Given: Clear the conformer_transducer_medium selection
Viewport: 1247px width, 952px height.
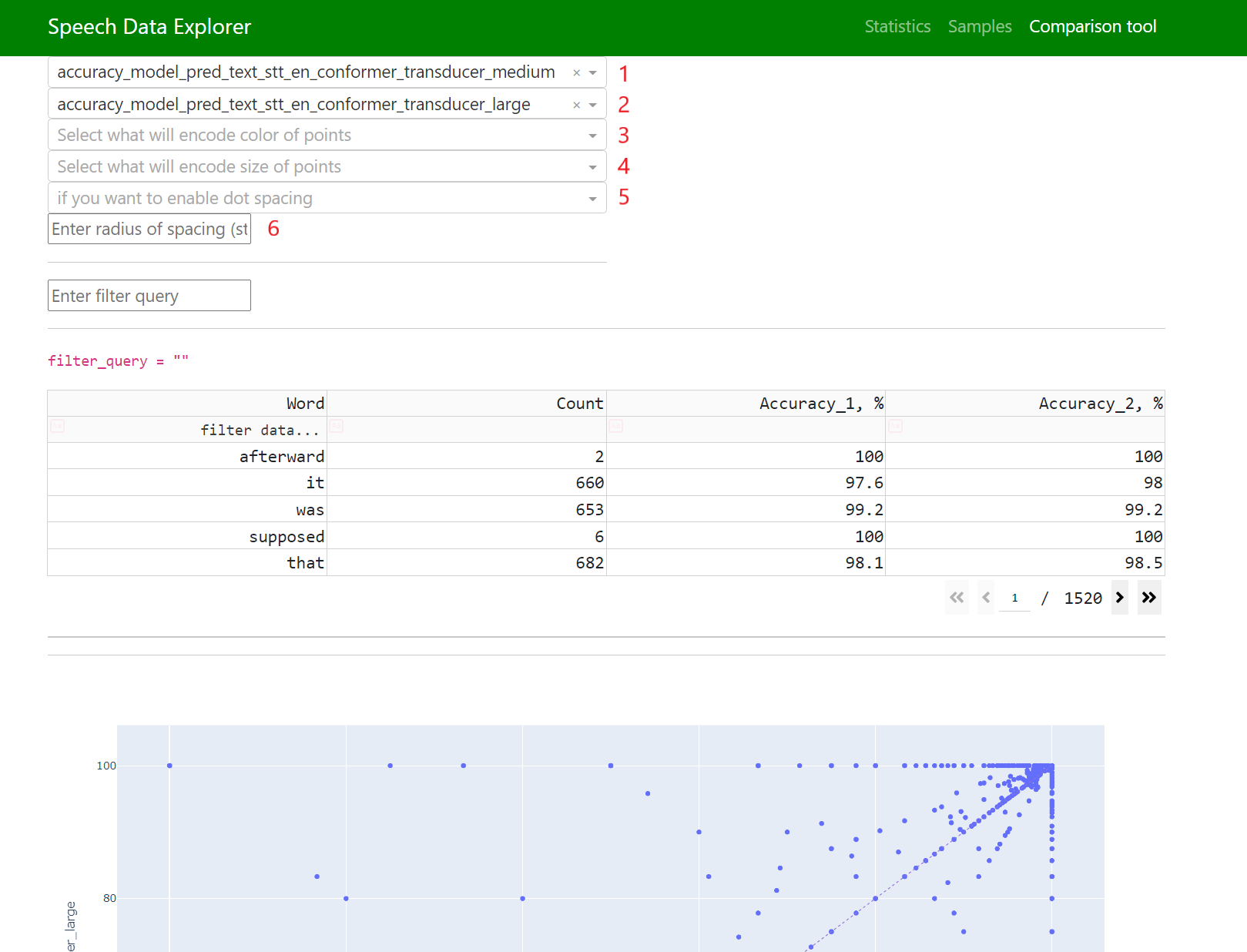Looking at the screenshot, I should click(x=576, y=73).
